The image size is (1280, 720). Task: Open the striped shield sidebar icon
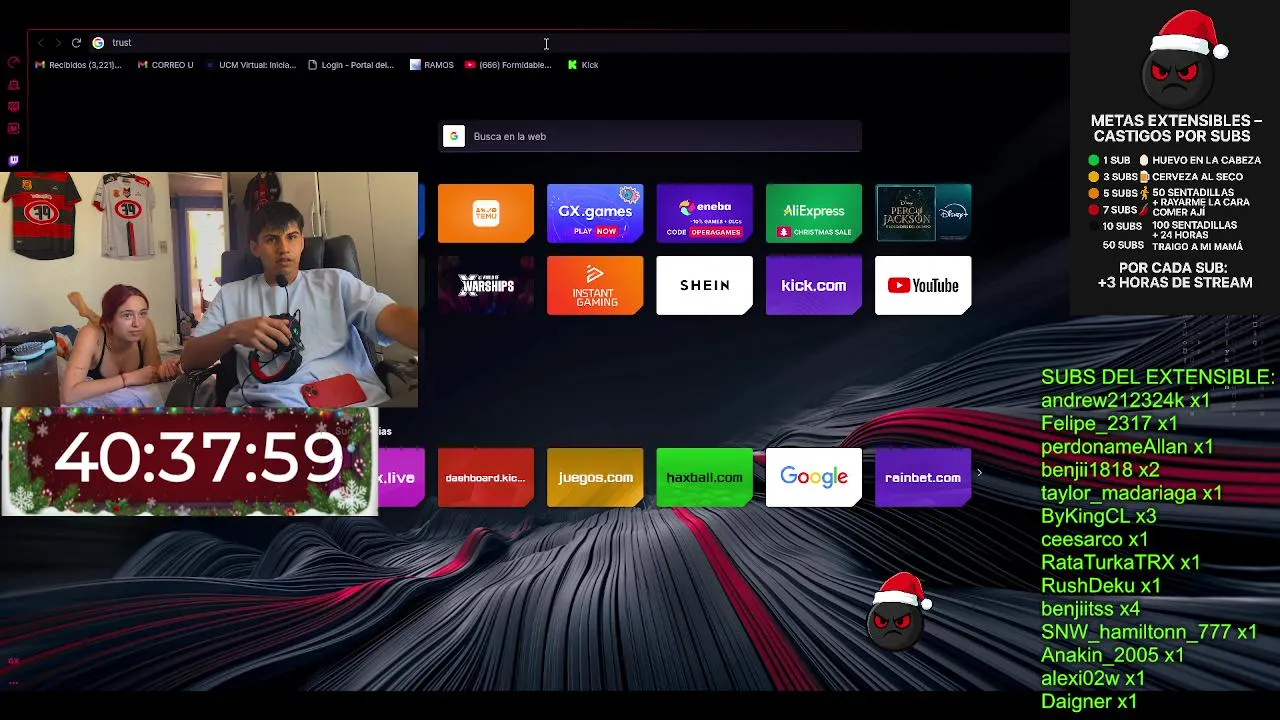(13, 107)
